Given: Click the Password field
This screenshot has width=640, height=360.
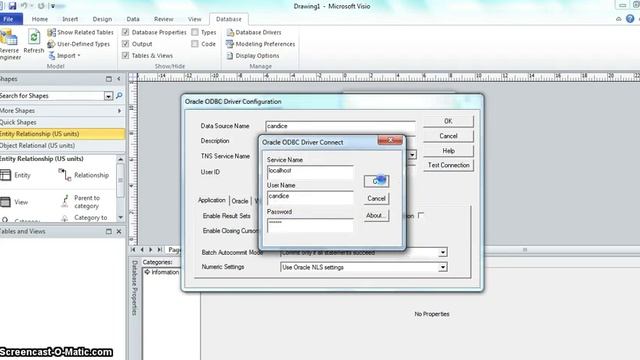Looking at the screenshot, I should coord(310,225).
